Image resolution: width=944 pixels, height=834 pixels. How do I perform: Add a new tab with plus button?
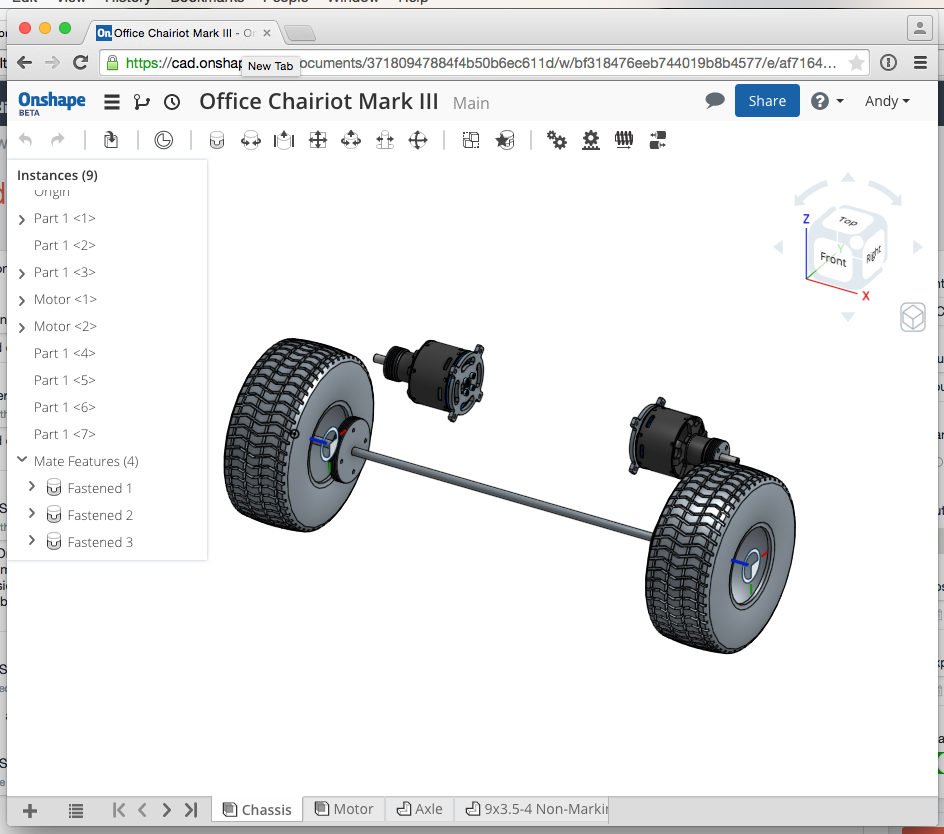(x=30, y=811)
